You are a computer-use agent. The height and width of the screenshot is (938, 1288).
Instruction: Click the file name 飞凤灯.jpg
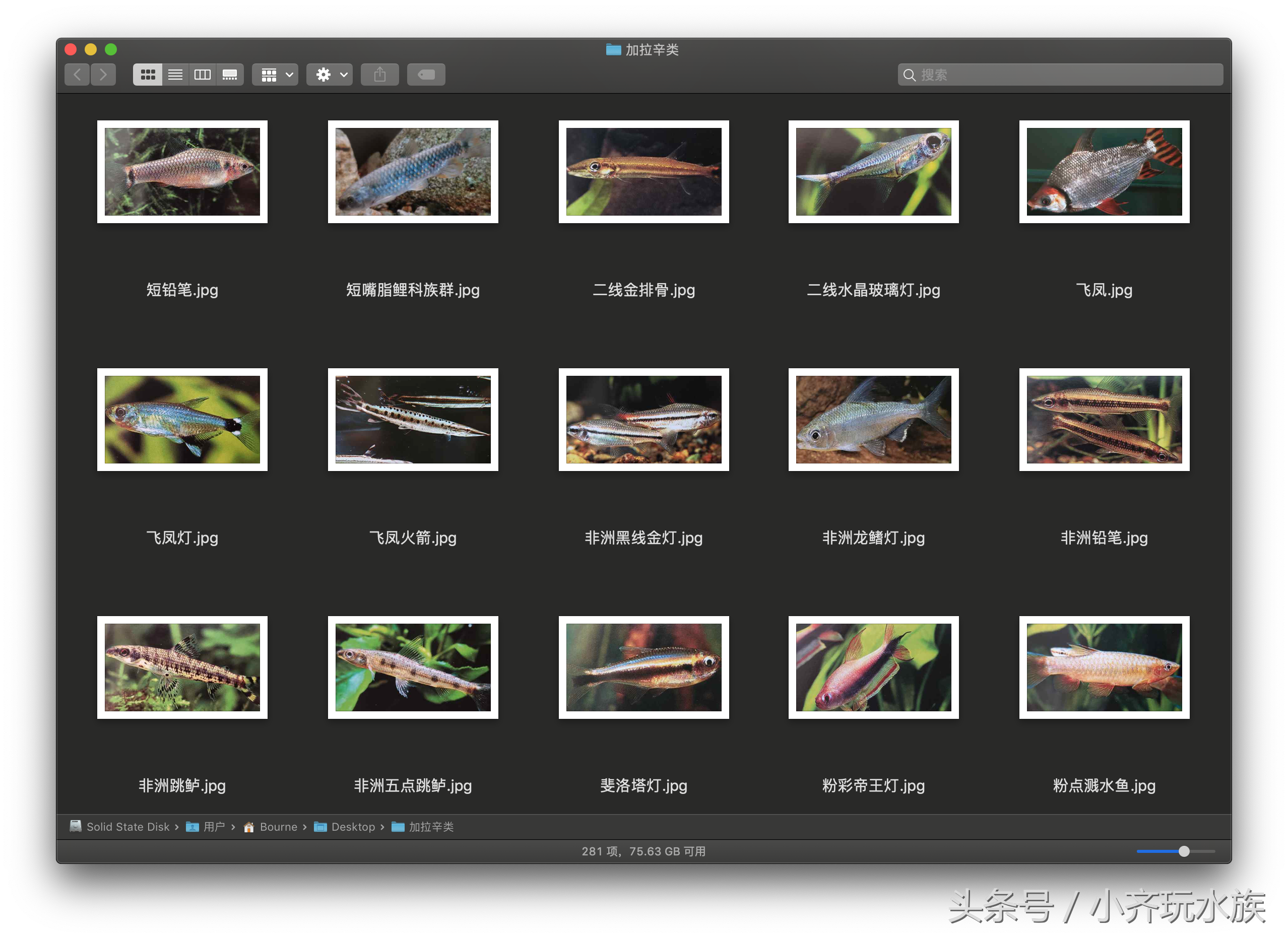click(x=182, y=539)
